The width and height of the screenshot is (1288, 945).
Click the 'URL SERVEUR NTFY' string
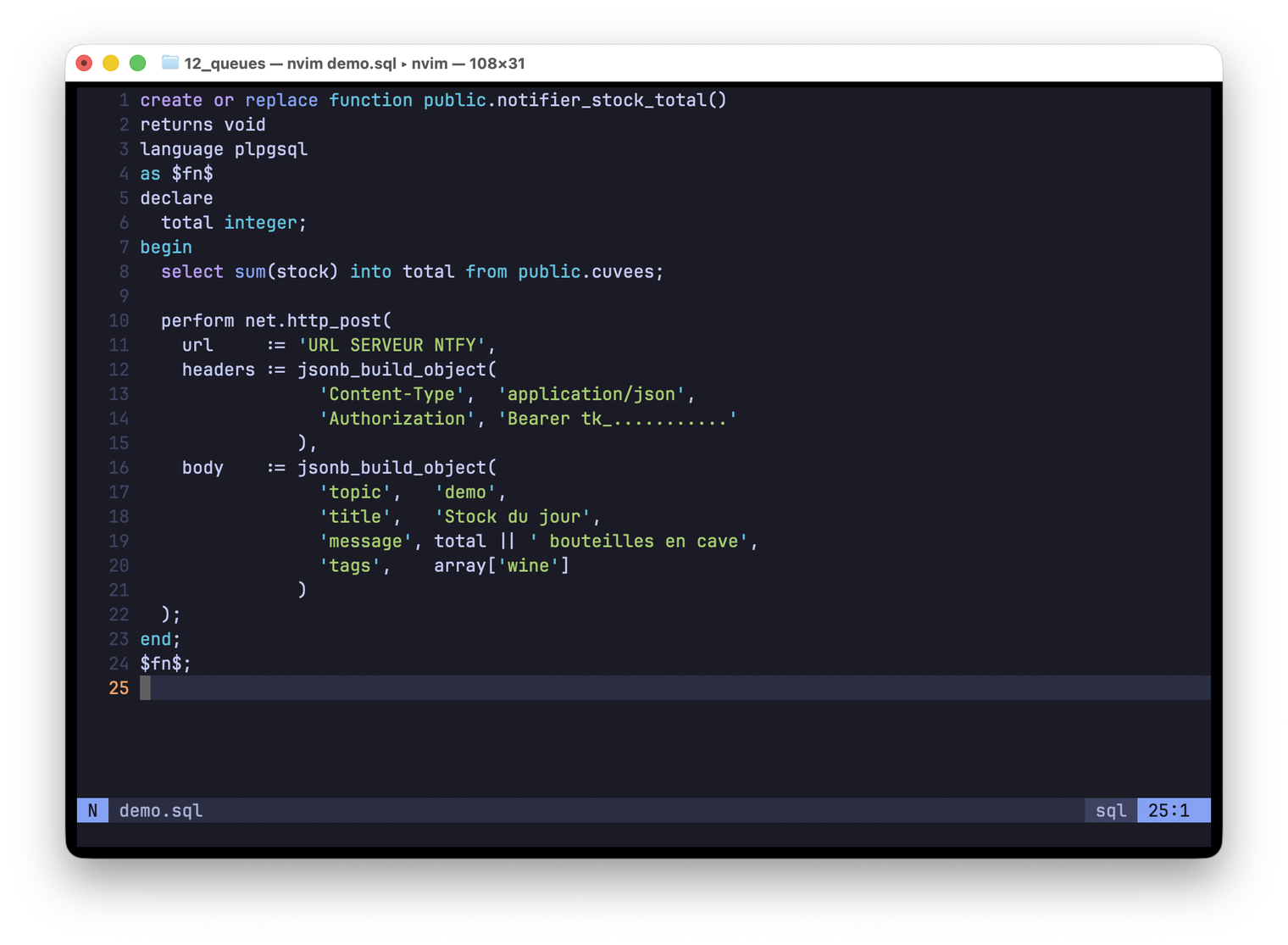(x=391, y=346)
